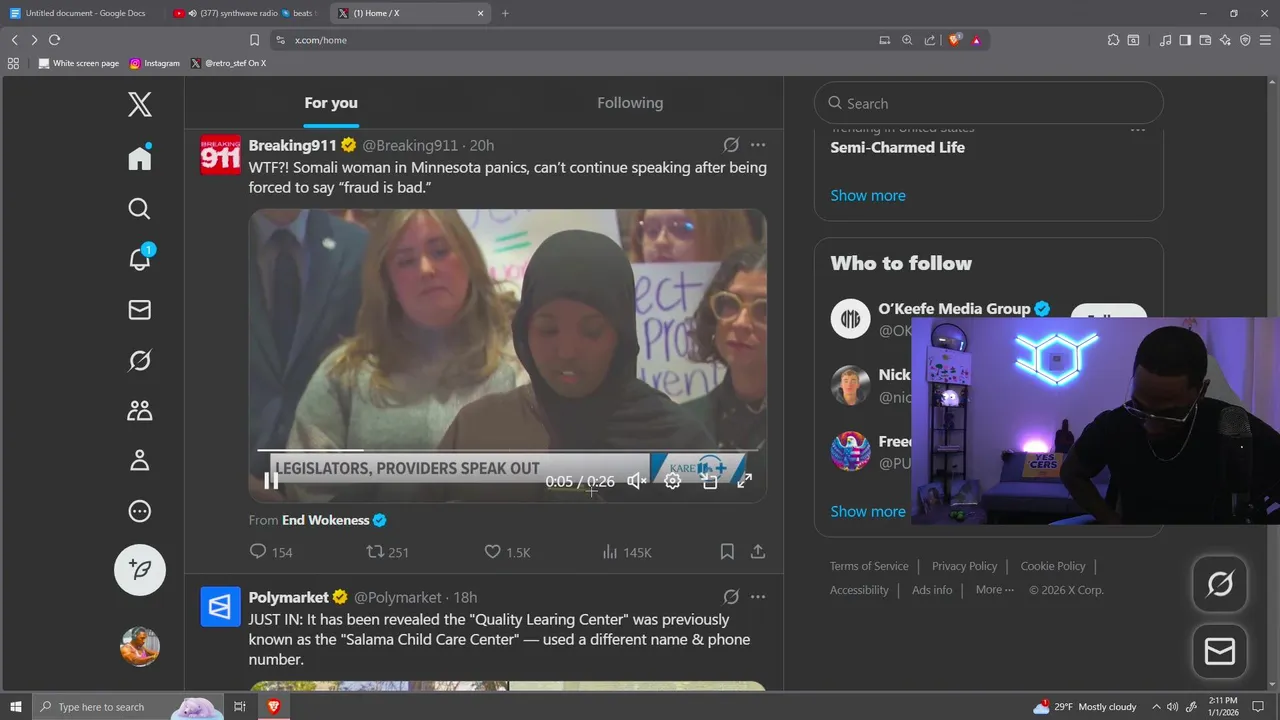
Task: View analytics showing 145K views
Action: (627, 552)
